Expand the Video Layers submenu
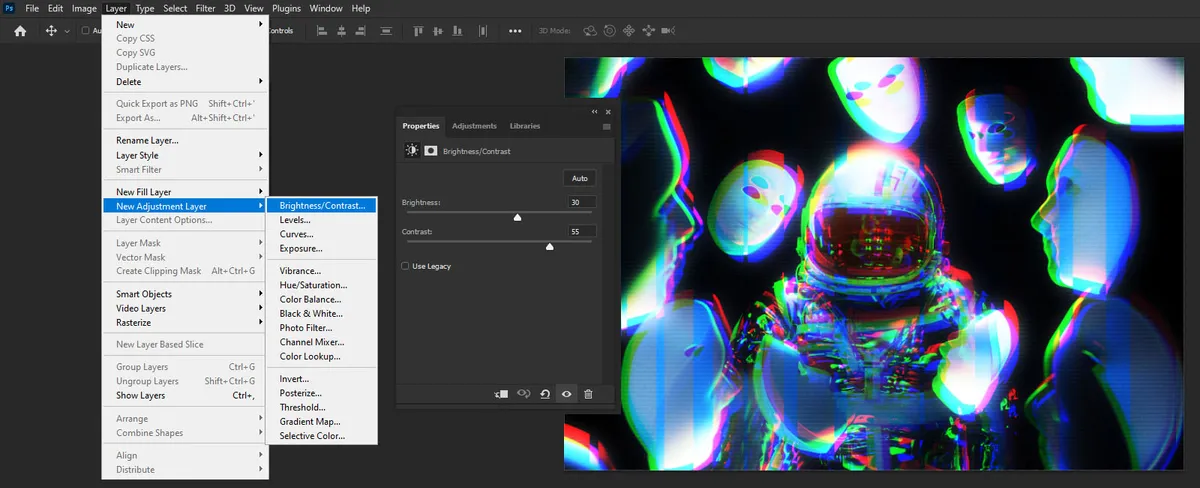The image size is (1200, 488). pos(185,308)
